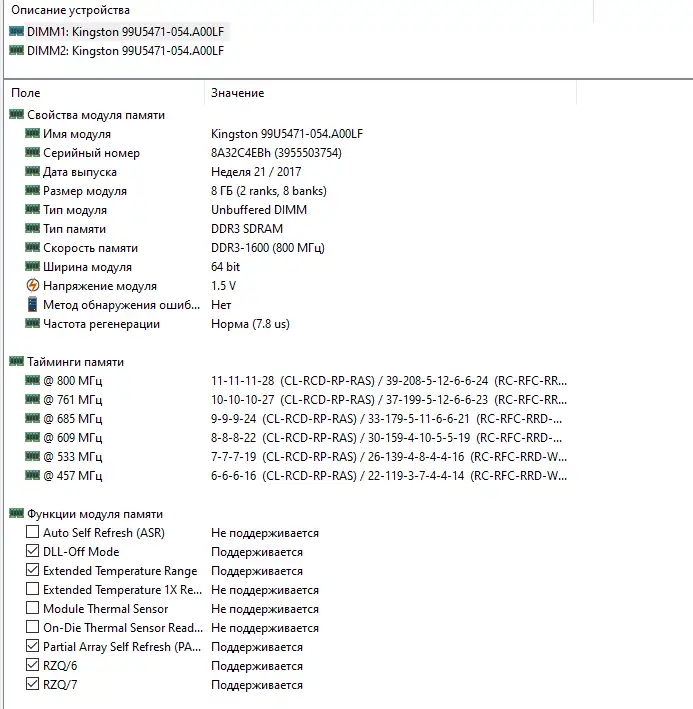Toggle the RZQ/7 checkbox
This screenshot has height=709, width=693.
coord(32,684)
